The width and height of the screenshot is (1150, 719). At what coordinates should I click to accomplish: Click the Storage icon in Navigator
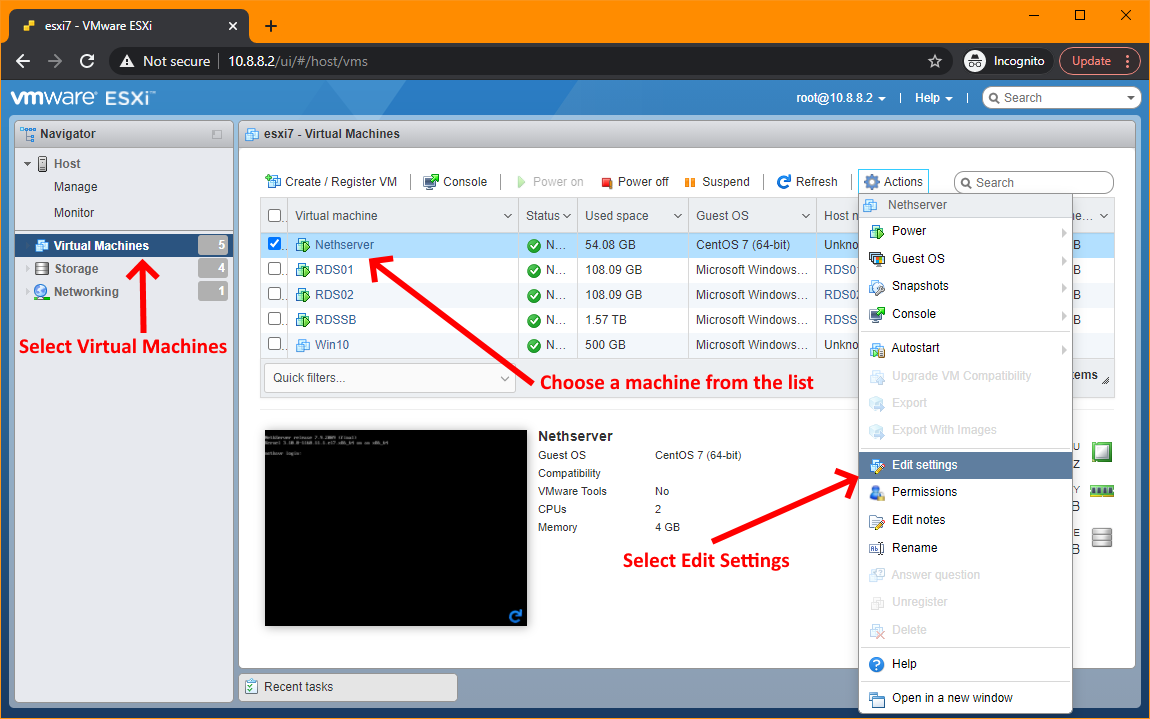coord(42,269)
